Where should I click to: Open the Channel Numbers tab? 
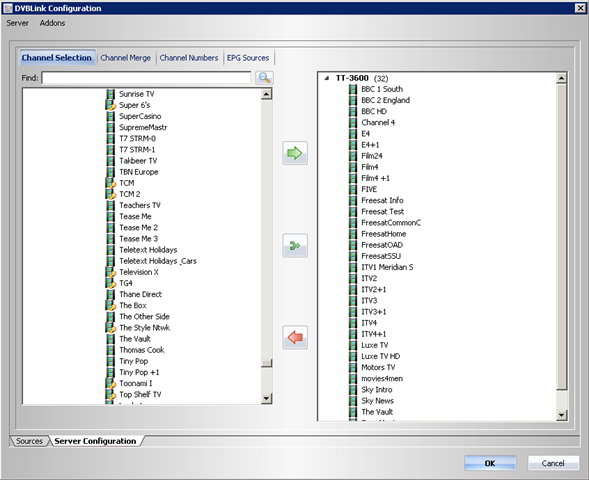189,58
